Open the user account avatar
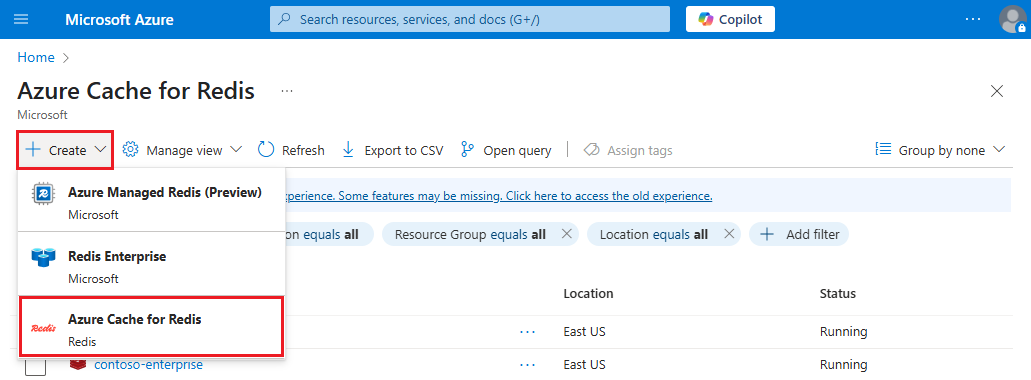The image size is (1031, 380). coord(1012,19)
